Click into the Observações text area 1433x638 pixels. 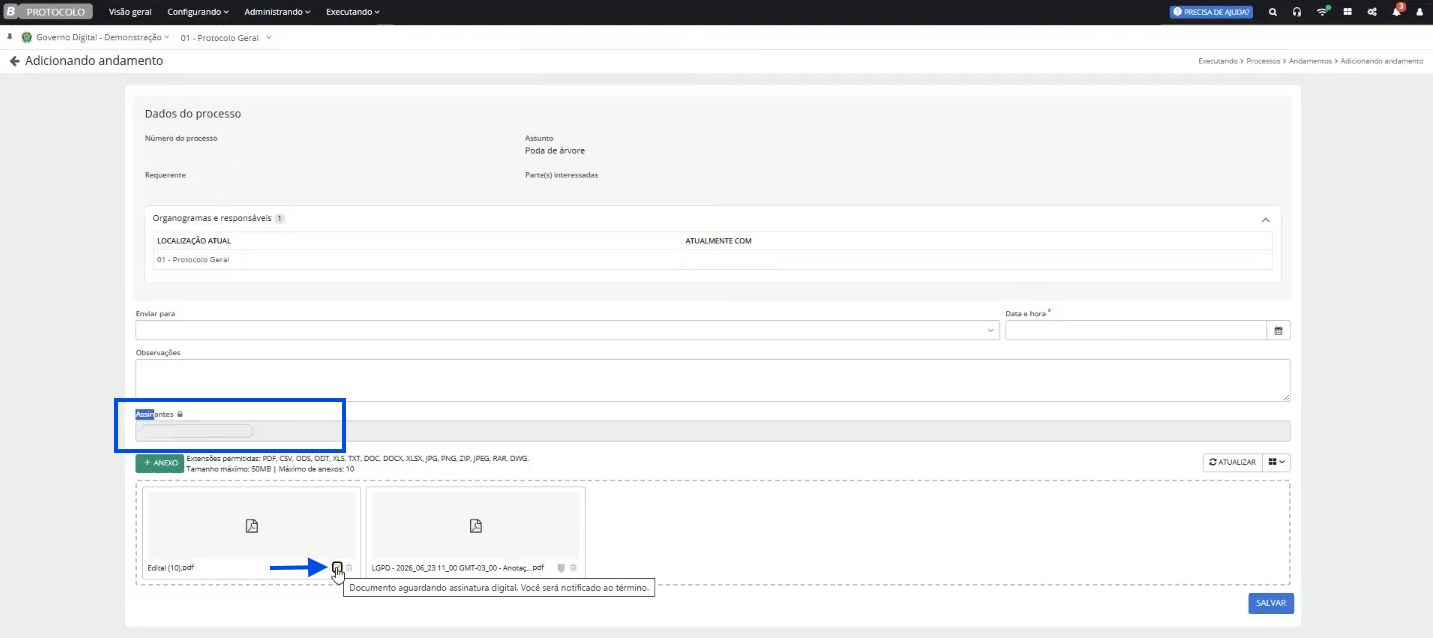(713, 380)
